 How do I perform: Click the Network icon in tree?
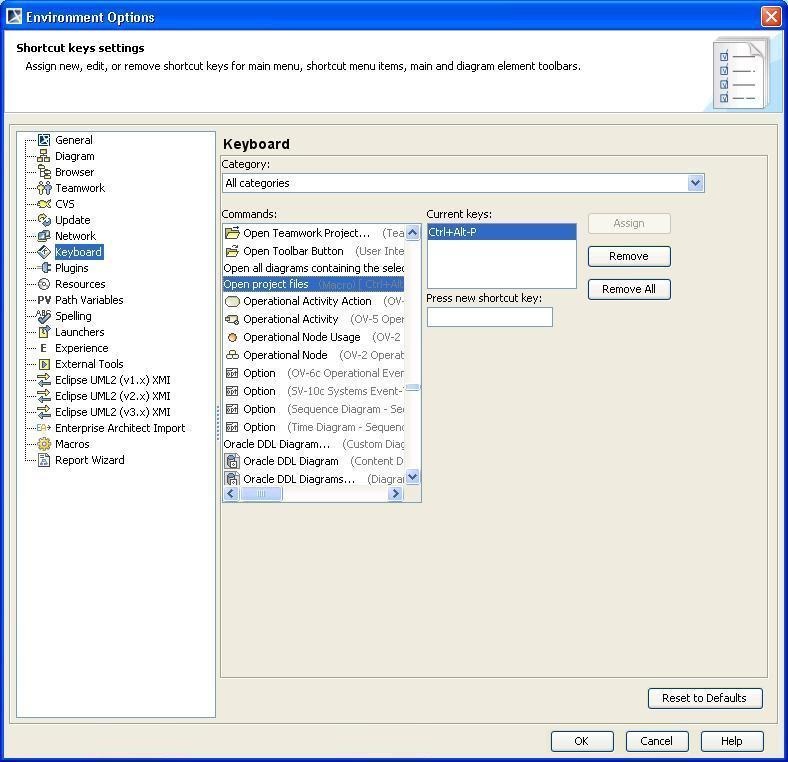[x=44, y=236]
